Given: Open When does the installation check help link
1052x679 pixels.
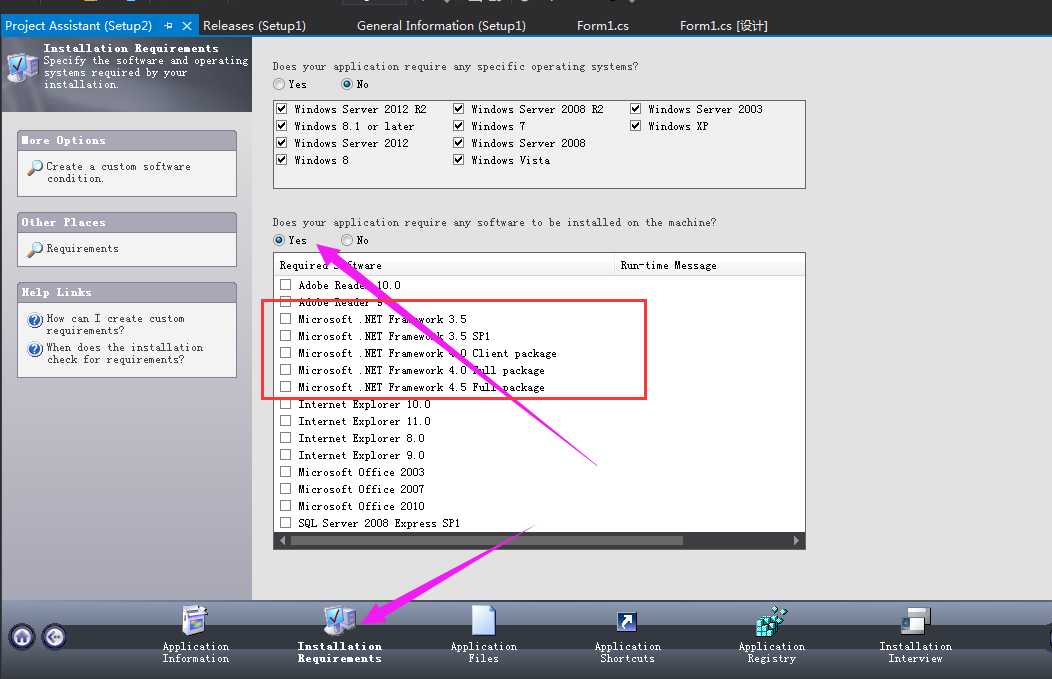Looking at the screenshot, I should (125, 354).
